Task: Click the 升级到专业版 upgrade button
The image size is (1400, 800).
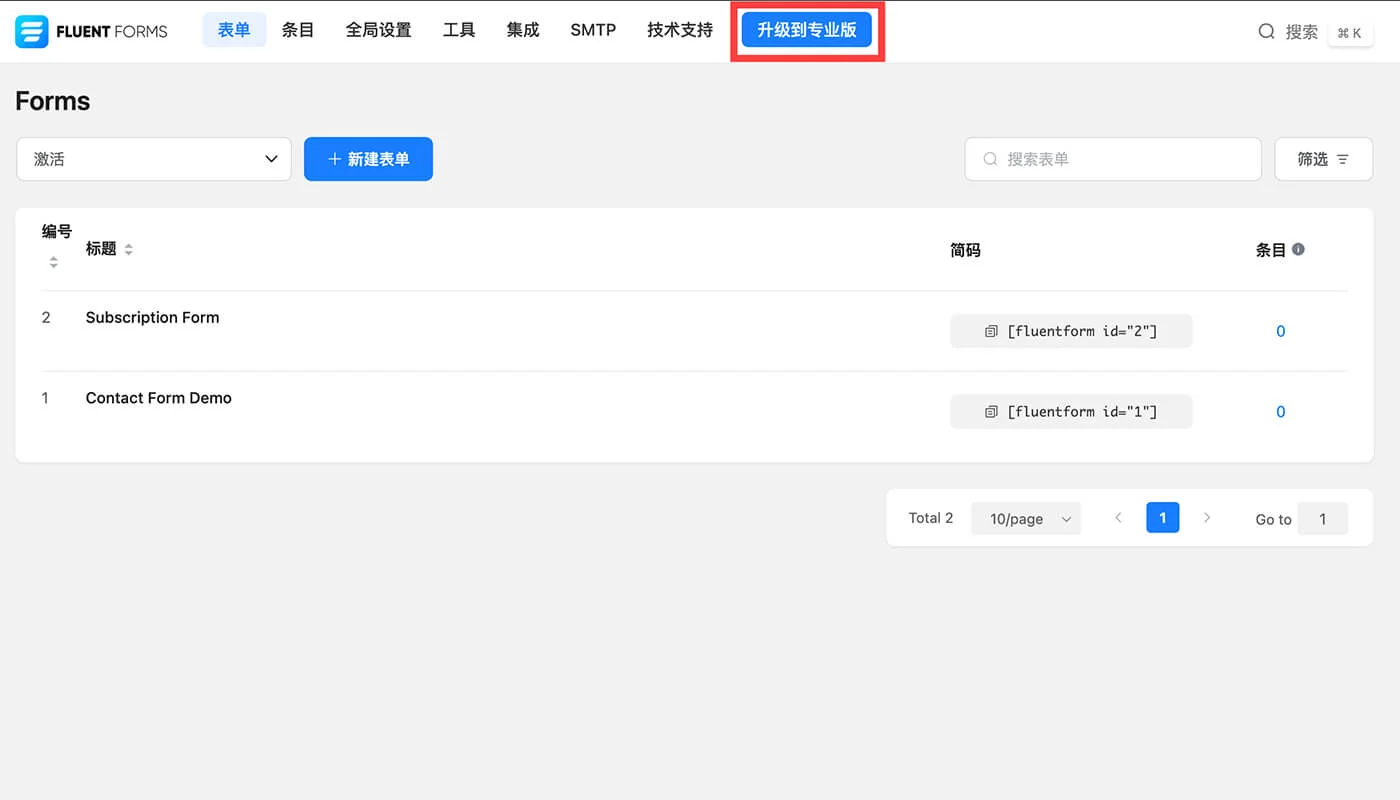Action: point(806,30)
